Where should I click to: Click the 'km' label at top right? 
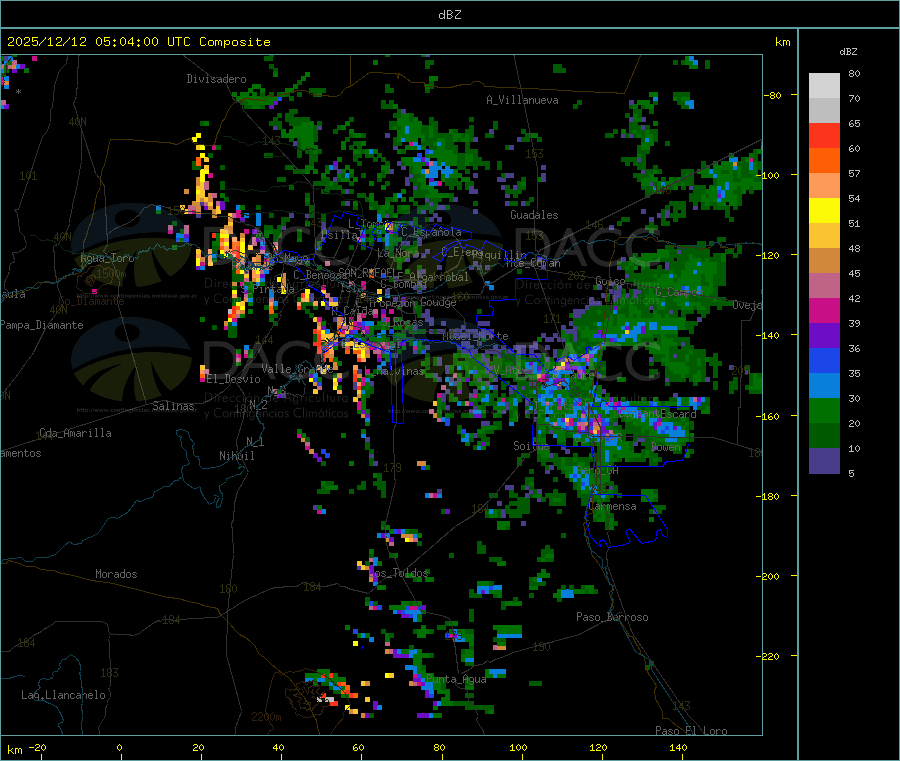tap(782, 42)
